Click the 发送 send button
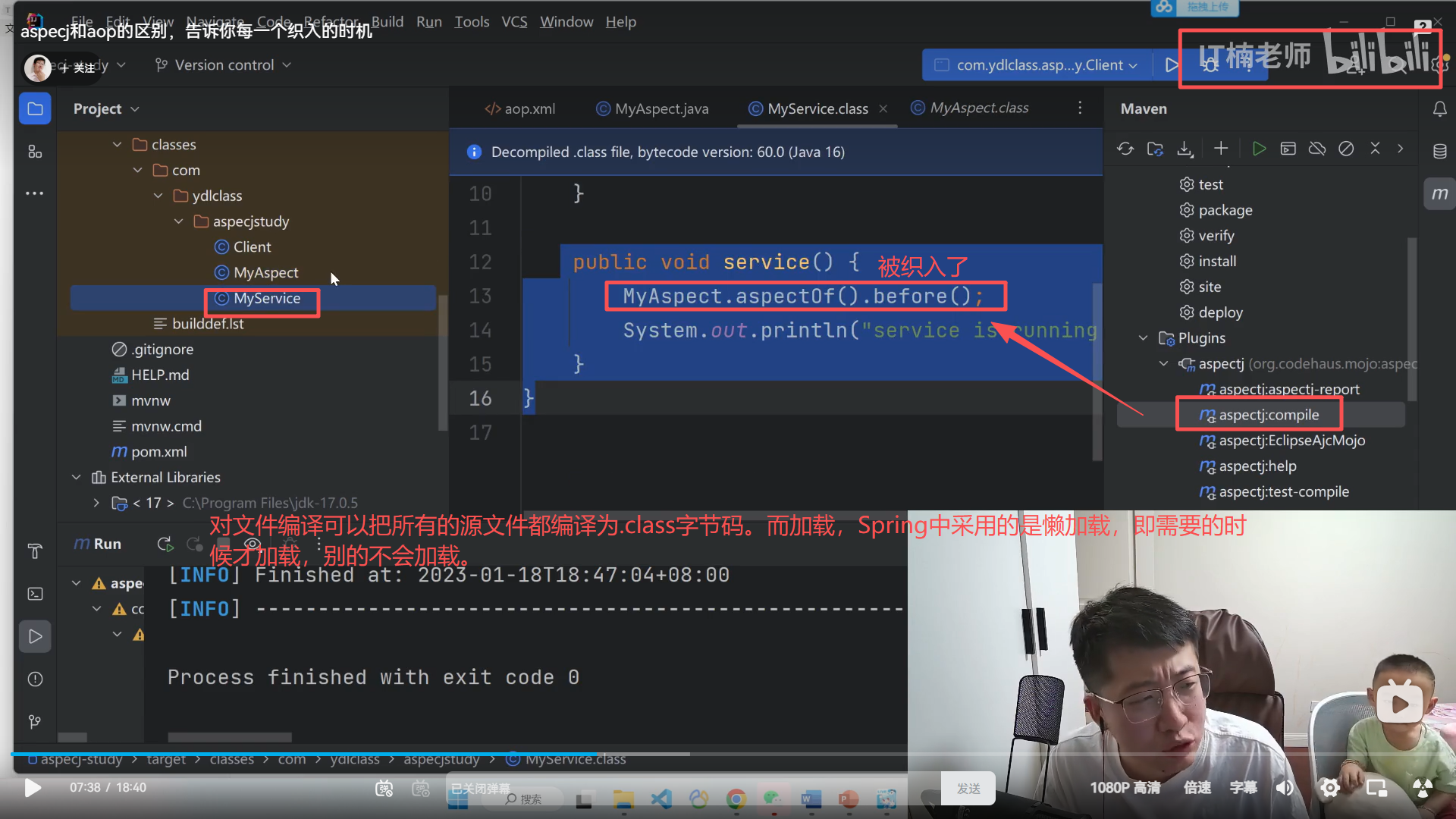This screenshot has height=819, width=1456. (968, 789)
